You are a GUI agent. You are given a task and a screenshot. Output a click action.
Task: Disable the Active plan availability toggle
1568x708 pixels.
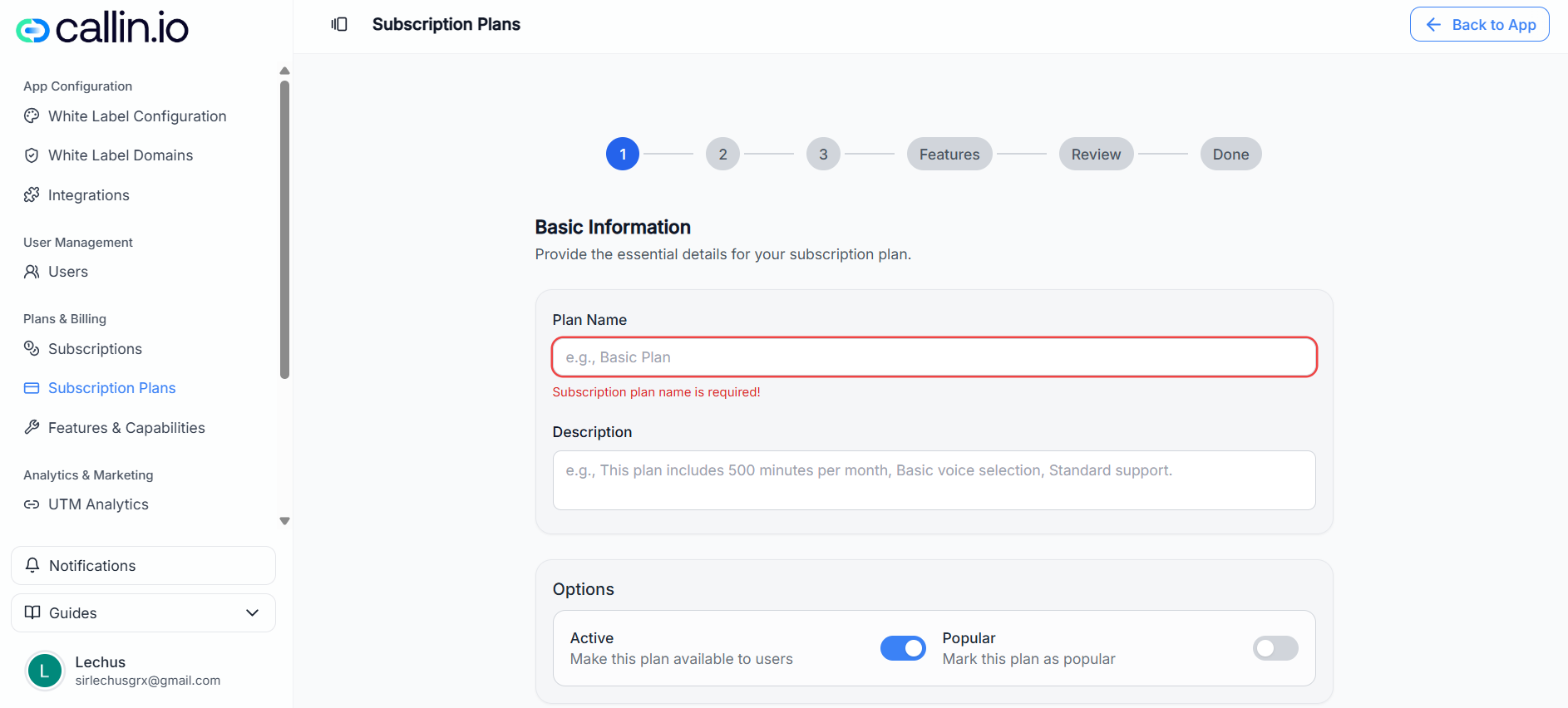[x=904, y=648]
